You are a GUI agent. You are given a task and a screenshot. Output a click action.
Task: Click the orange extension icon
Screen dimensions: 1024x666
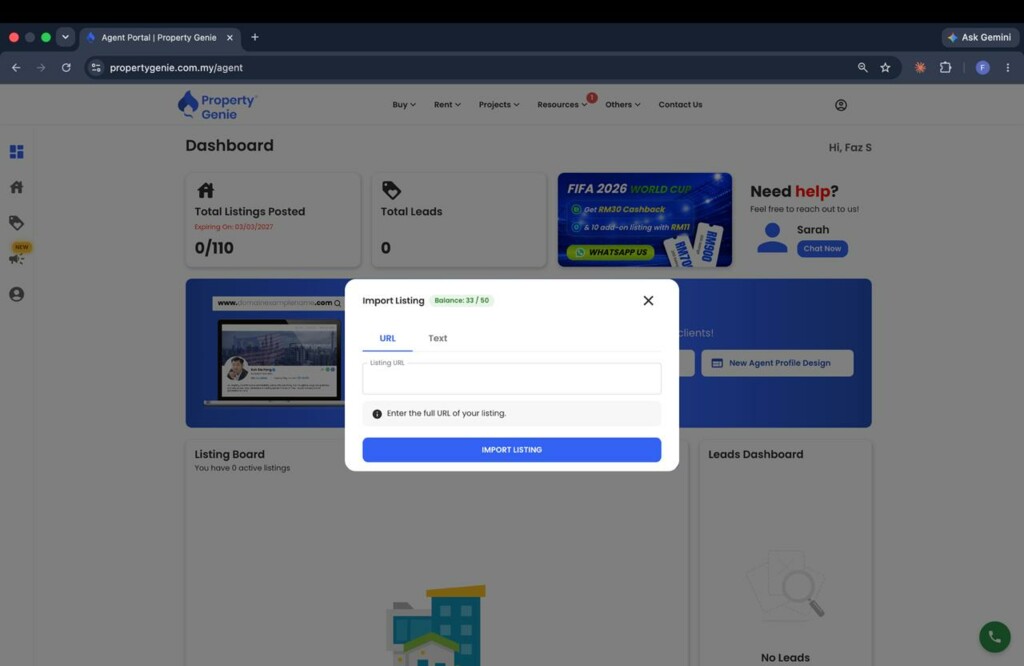click(x=920, y=67)
